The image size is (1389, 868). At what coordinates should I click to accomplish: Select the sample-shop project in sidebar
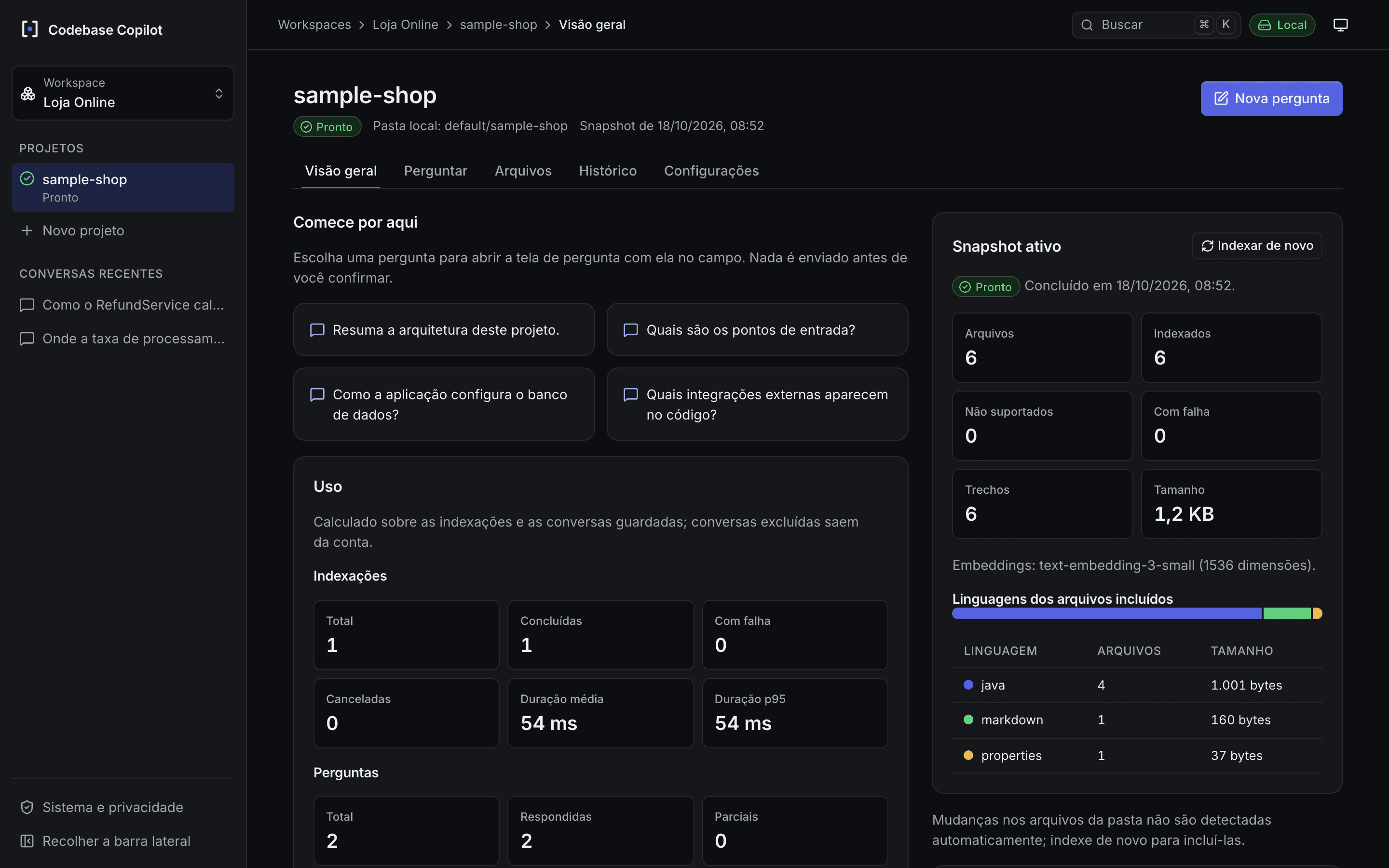click(123, 188)
